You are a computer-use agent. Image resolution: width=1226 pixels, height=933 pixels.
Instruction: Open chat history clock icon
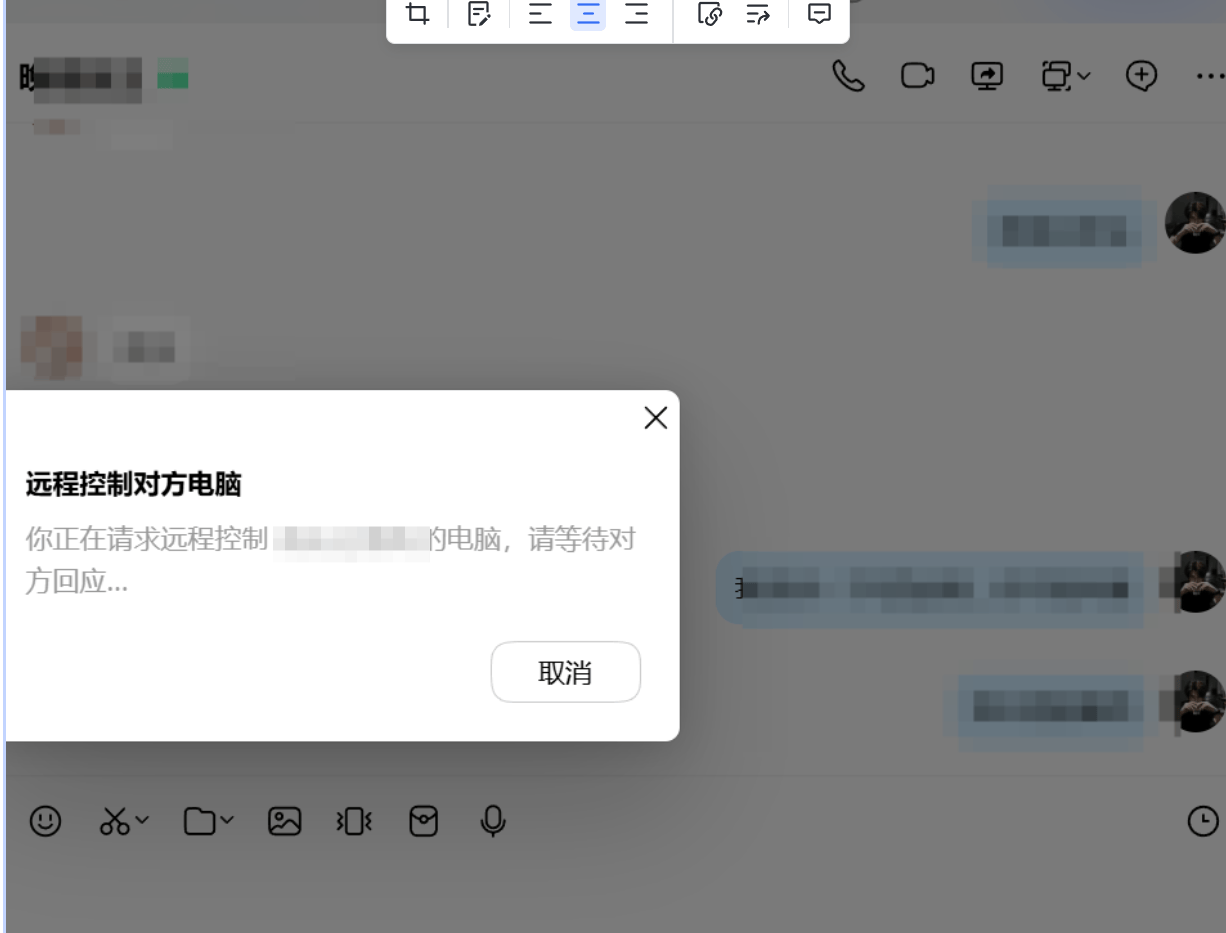coord(1202,821)
